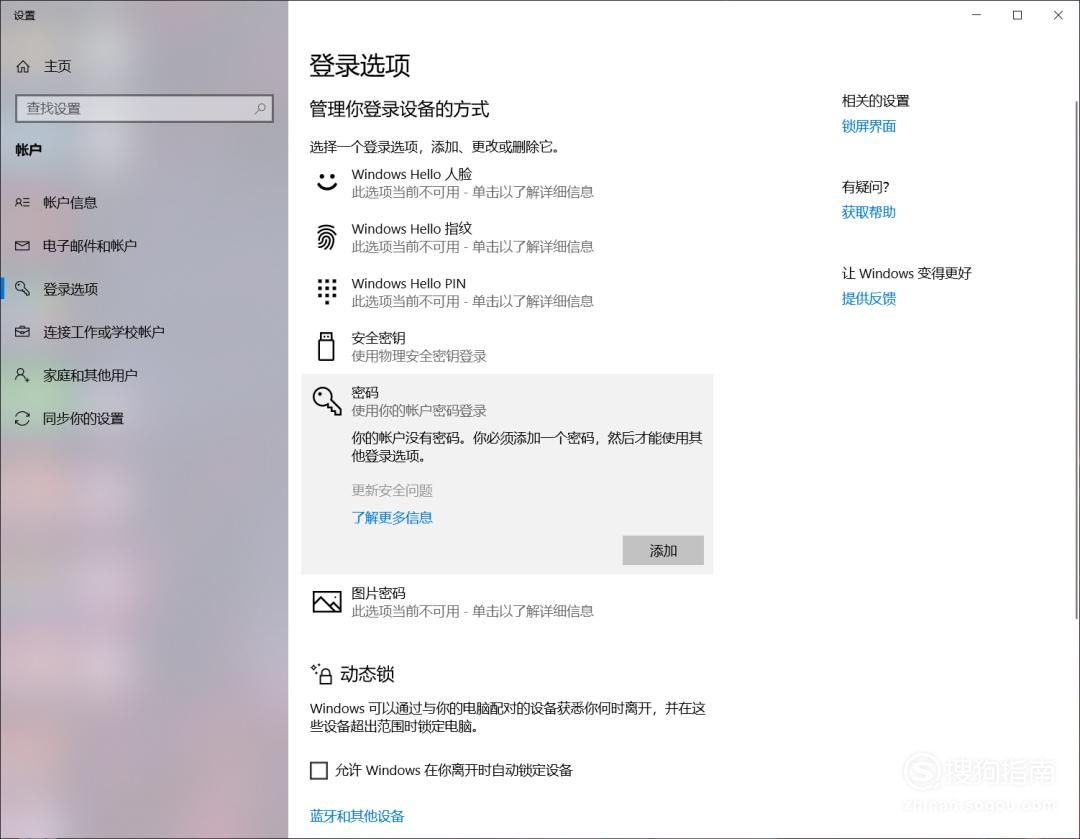This screenshot has height=839, width=1080.
Task: Click the 电子邮件和帐户 envelope icon
Action: [x=22, y=246]
